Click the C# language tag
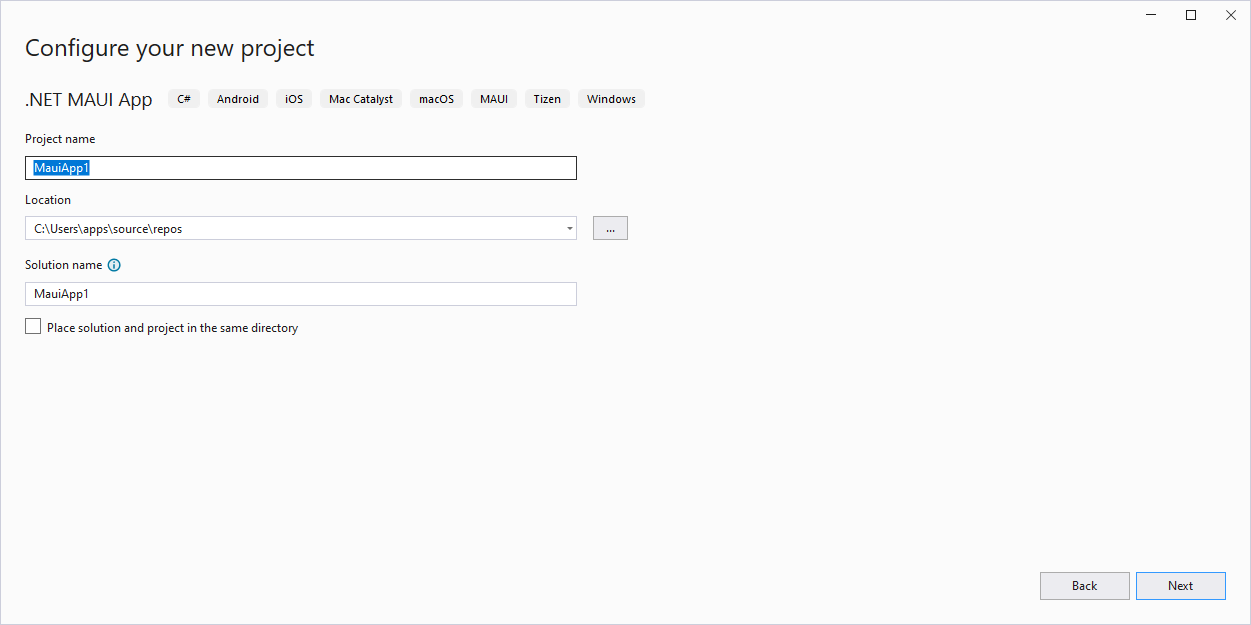Screen dimensions: 1251x625 click(184, 99)
